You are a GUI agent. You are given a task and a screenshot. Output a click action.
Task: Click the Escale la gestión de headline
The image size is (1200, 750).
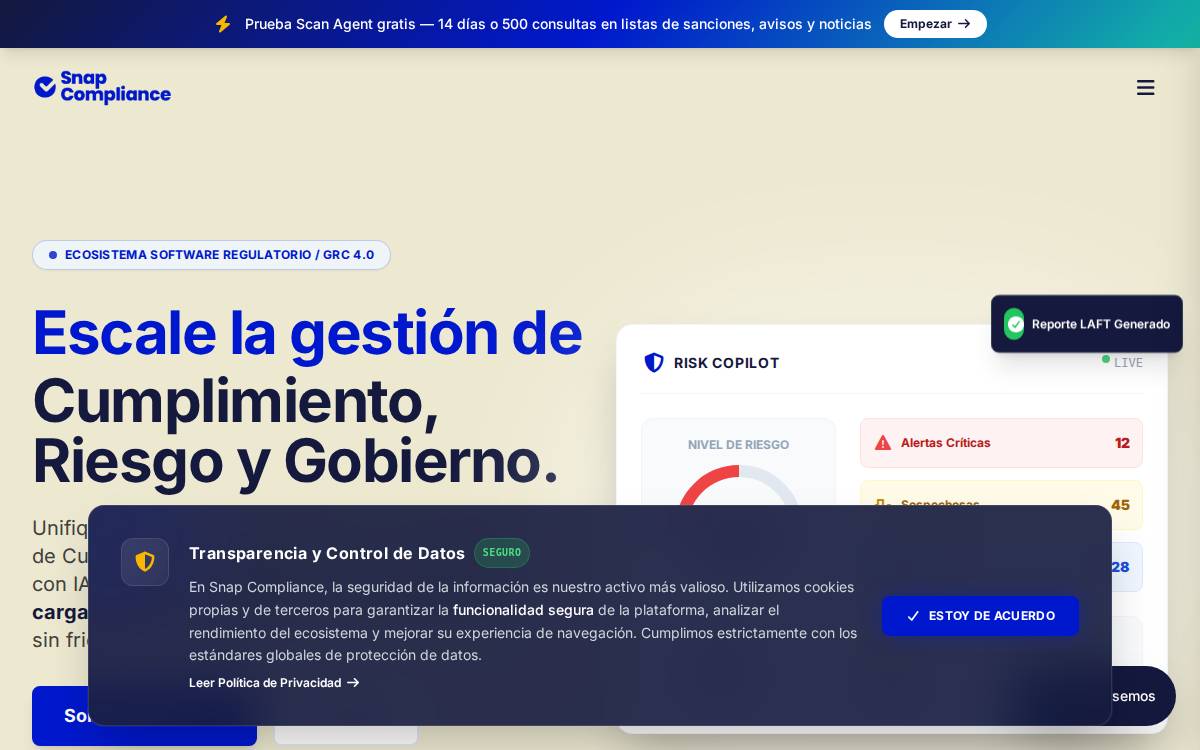[307, 333]
